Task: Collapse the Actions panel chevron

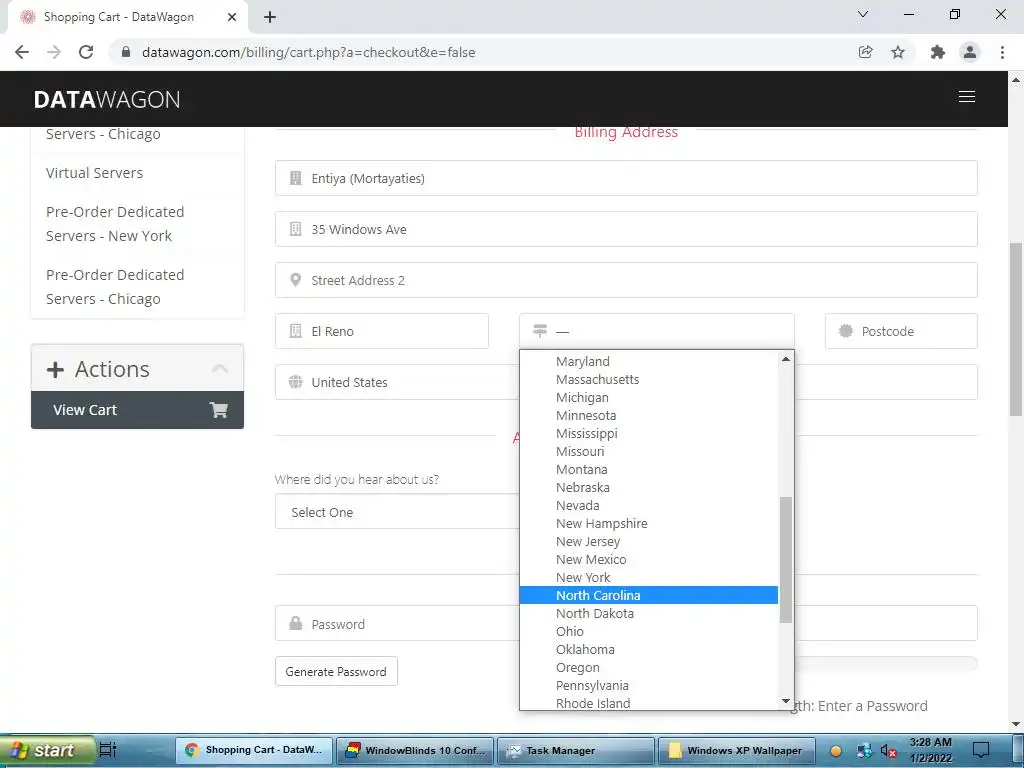Action: click(x=220, y=368)
